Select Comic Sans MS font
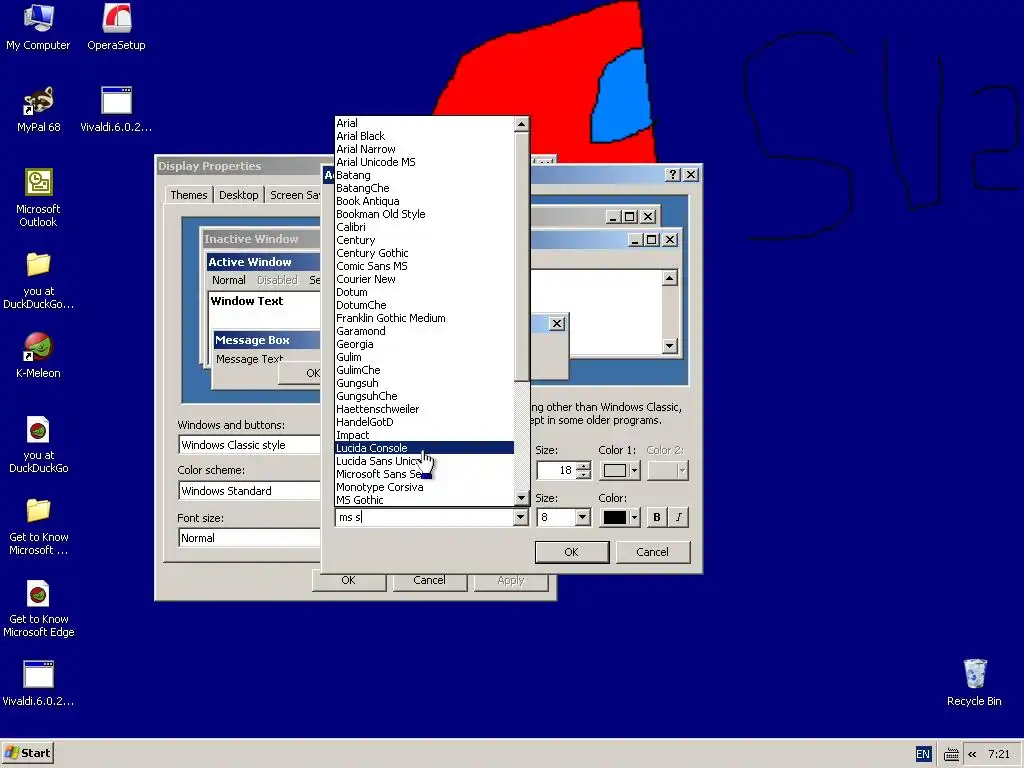1024x768 pixels. coord(424,266)
